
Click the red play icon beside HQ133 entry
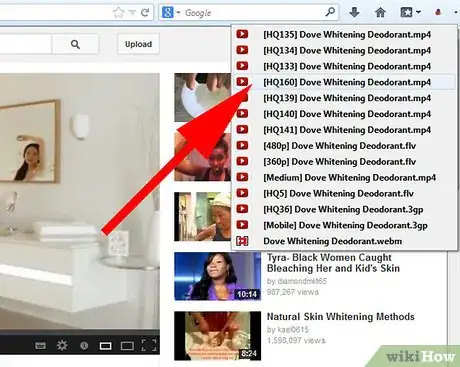click(242, 66)
